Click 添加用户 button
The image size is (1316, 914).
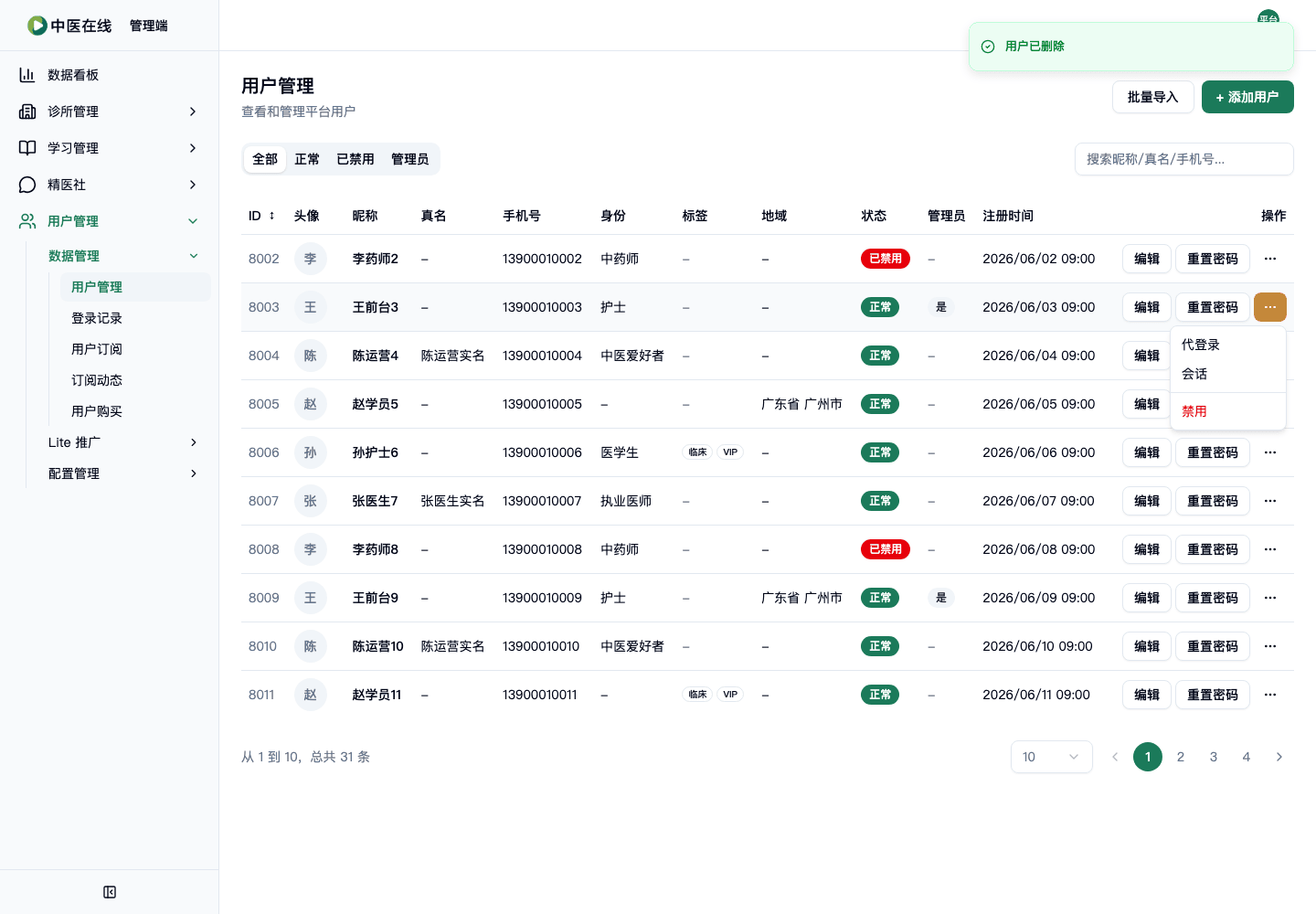coord(1247,97)
